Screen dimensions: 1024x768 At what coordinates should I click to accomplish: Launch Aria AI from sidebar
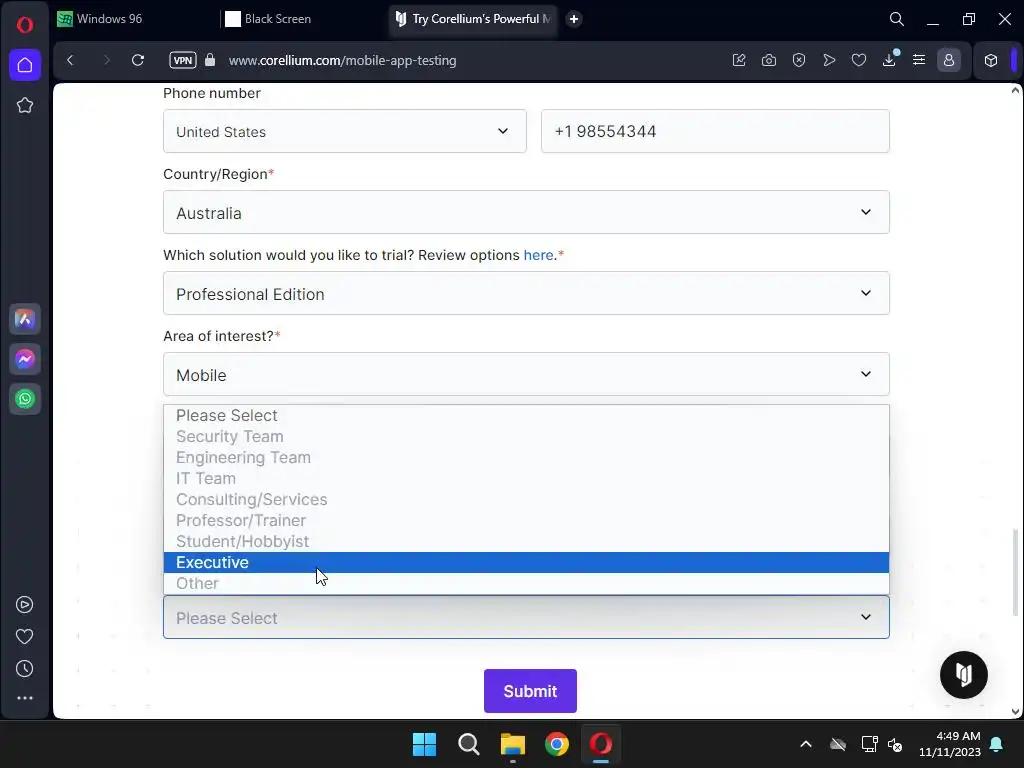pyautogui.click(x=25, y=319)
